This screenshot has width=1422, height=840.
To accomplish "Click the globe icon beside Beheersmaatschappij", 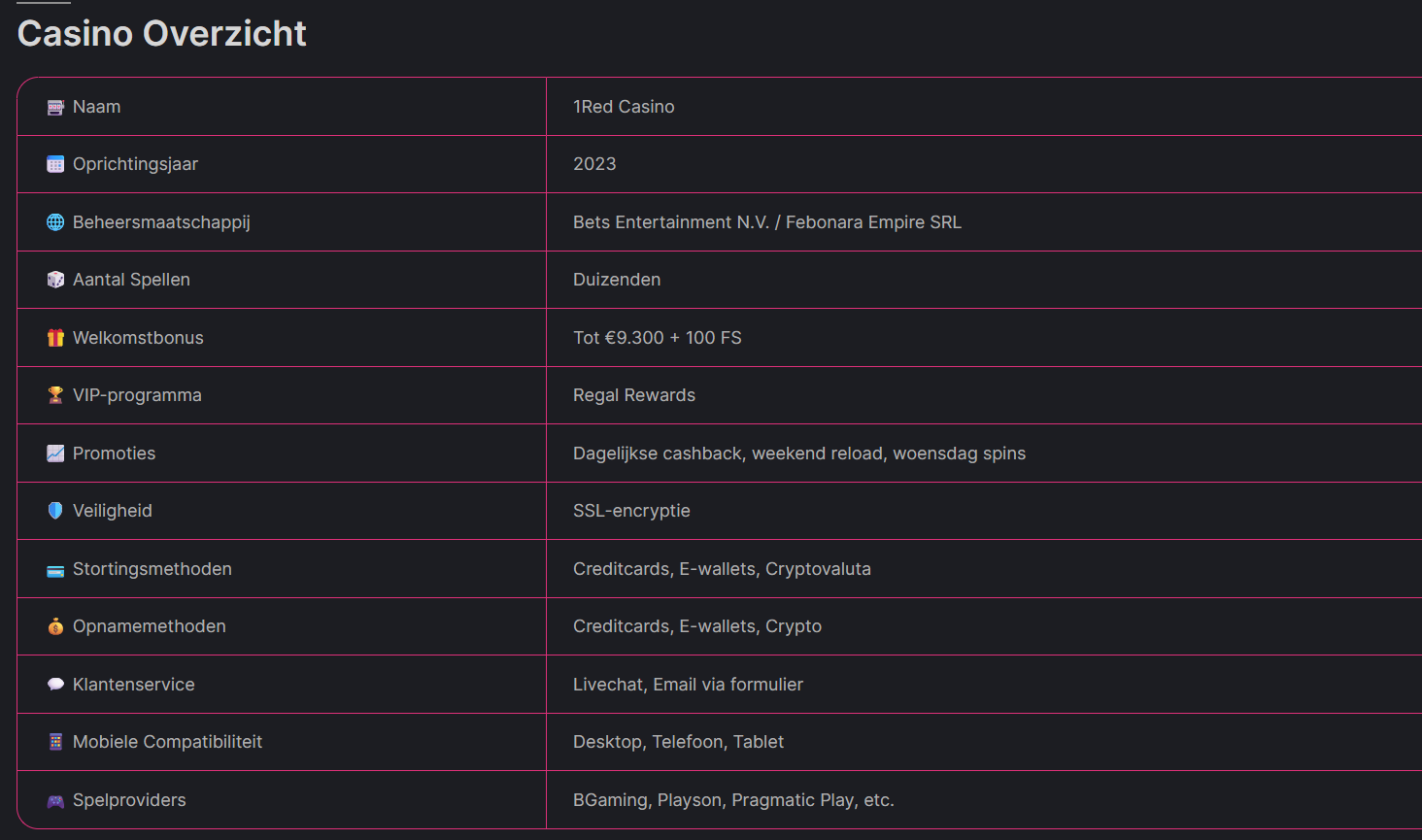I will coord(55,222).
